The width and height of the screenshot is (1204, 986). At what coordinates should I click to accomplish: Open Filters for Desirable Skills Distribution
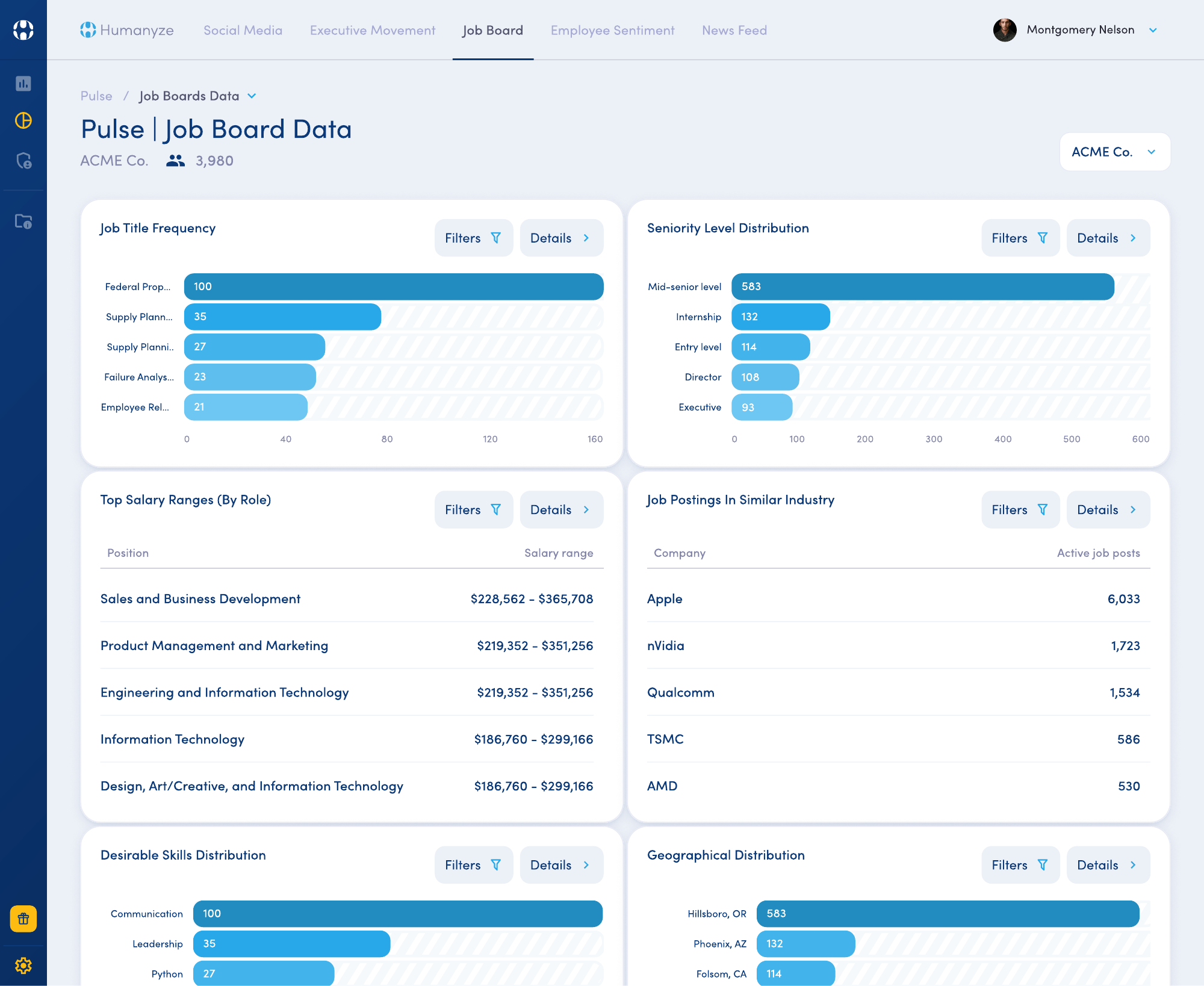pyautogui.click(x=474, y=864)
